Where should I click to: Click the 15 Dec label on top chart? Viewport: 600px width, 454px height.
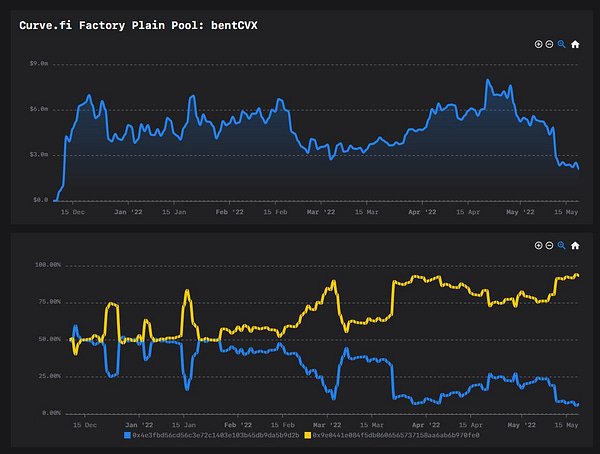[x=73, y=212]
